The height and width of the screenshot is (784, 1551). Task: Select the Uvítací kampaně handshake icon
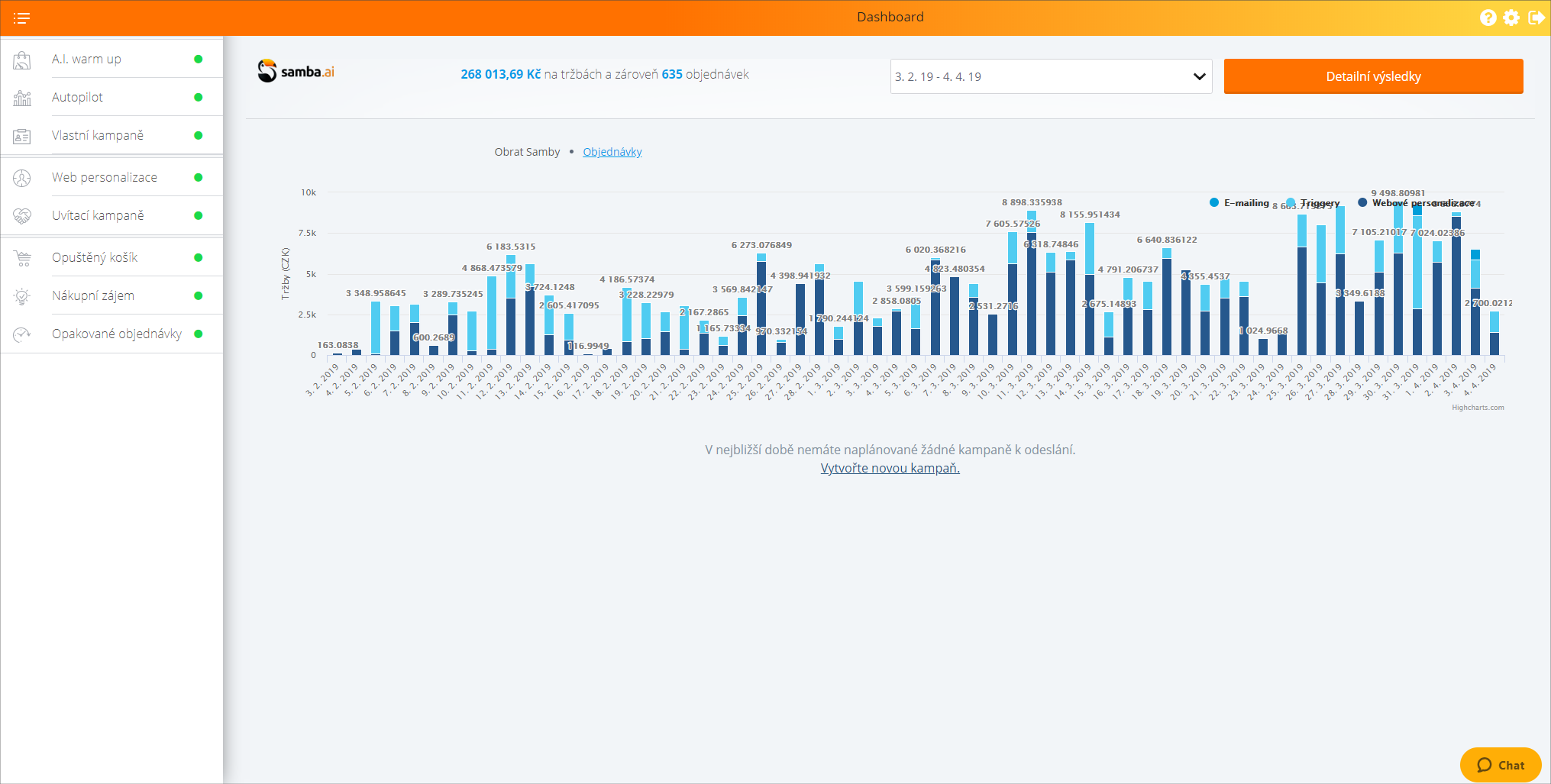(x=22, y=215)
